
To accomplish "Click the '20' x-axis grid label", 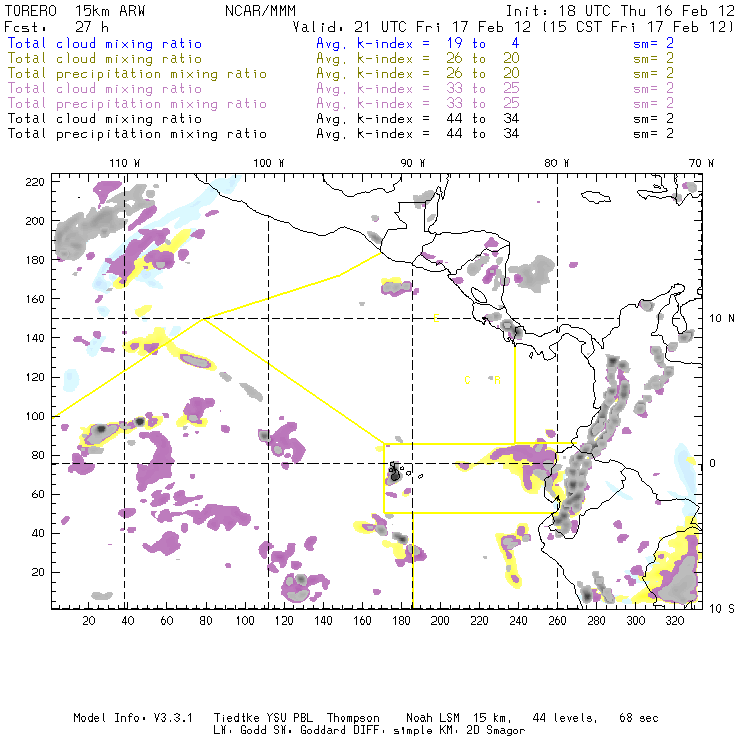I will (x=89, y=621).
